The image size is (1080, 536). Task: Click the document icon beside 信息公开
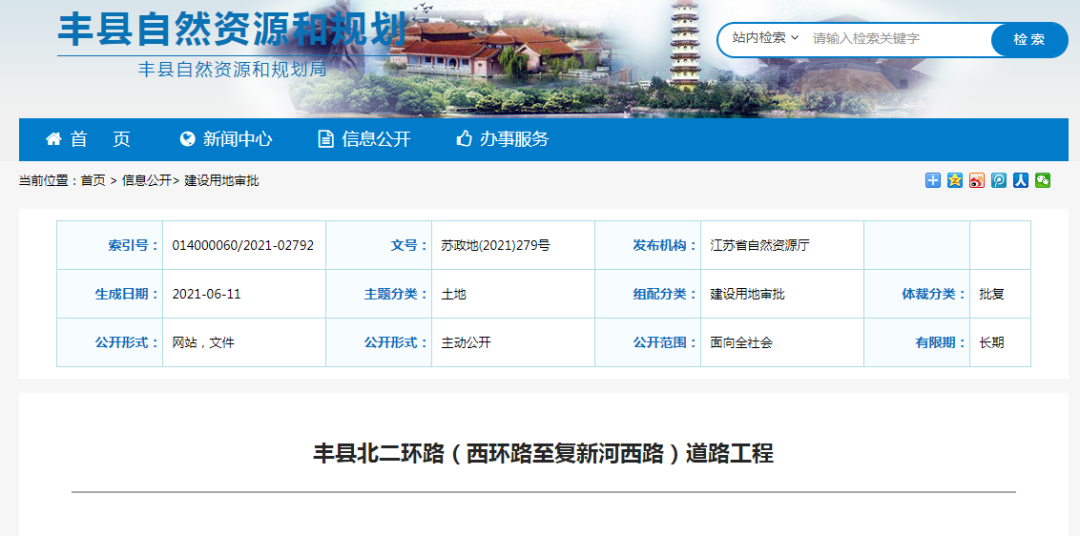coord(325,139)
